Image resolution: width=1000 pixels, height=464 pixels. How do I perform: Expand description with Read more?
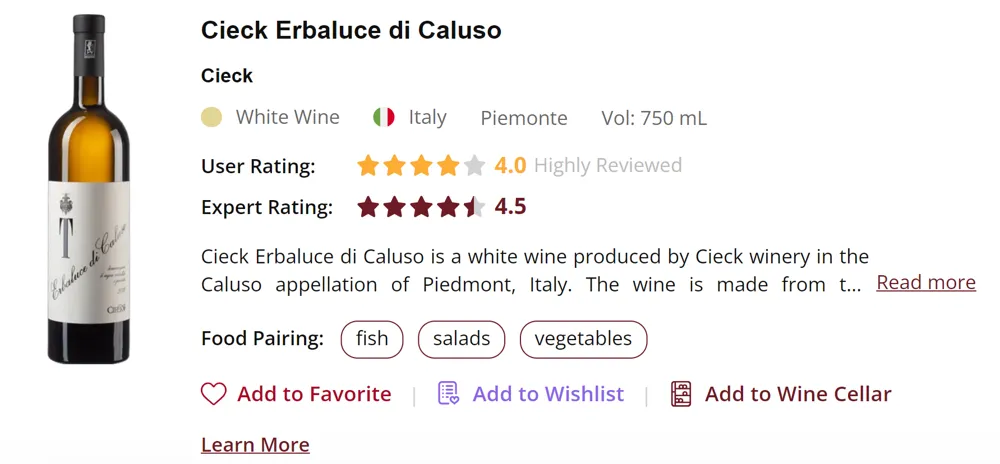926,283
